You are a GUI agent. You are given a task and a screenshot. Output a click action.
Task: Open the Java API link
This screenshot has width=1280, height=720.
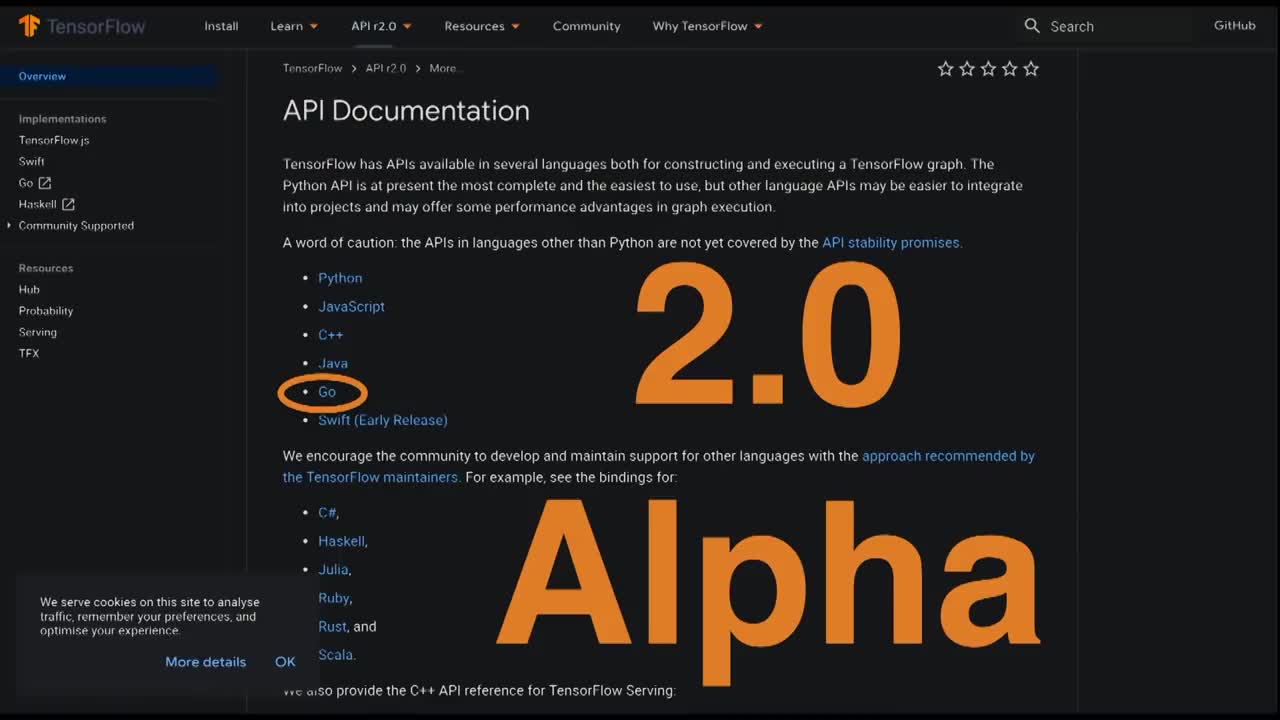pos(333,363)
